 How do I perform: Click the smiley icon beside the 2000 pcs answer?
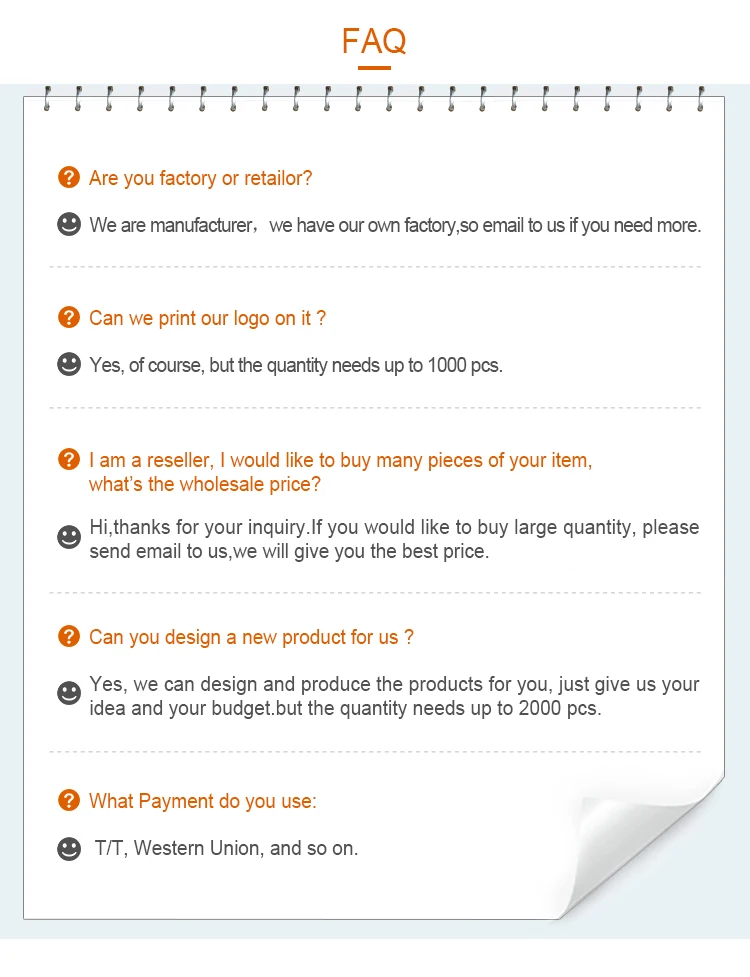(69, 692)
